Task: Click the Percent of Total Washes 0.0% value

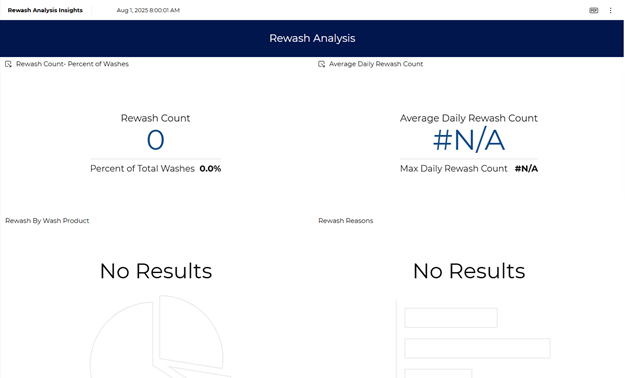Action: (210, 169)
